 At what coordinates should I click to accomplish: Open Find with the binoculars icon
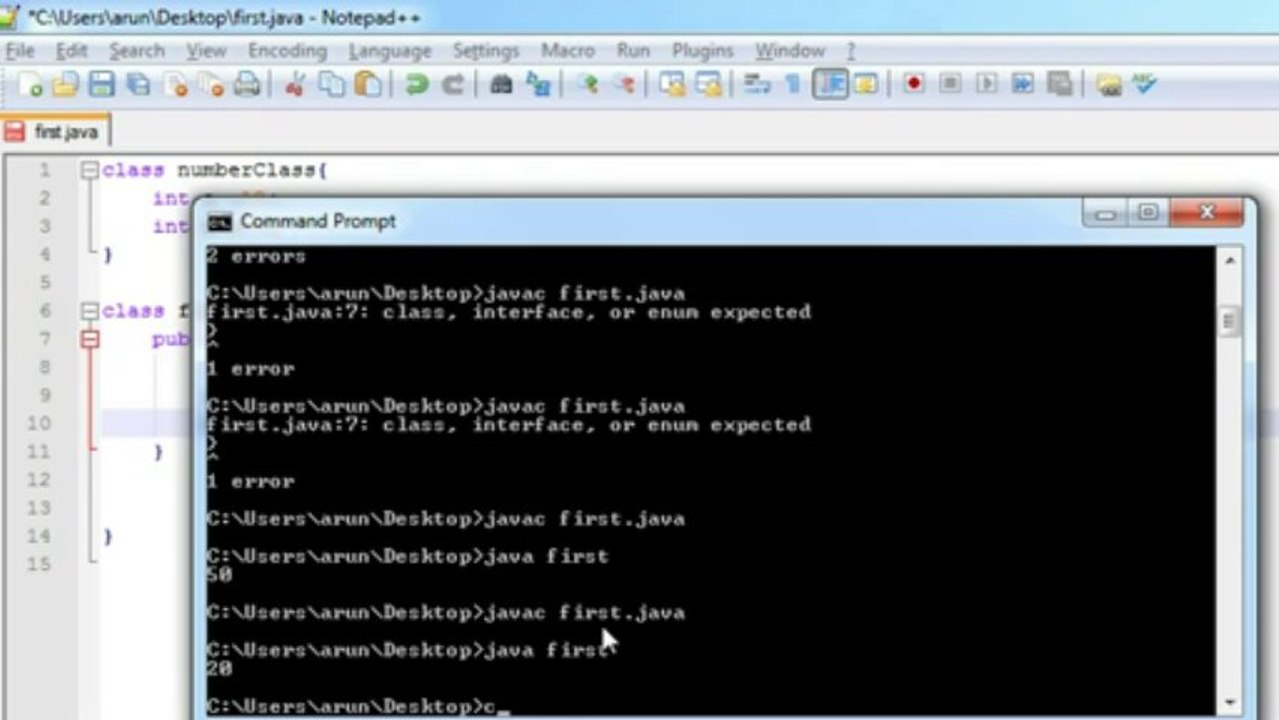point(501,85)
